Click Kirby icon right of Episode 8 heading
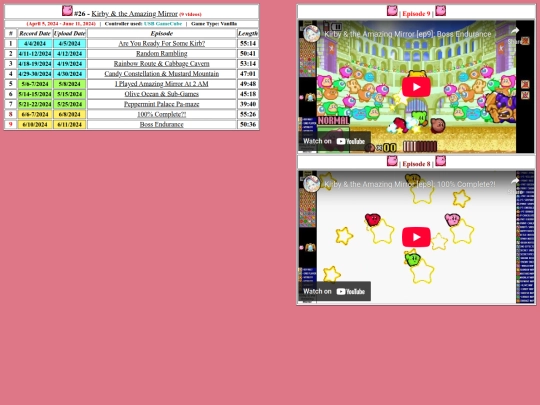This screenshot has height=405, width=540. click(440, 161)
